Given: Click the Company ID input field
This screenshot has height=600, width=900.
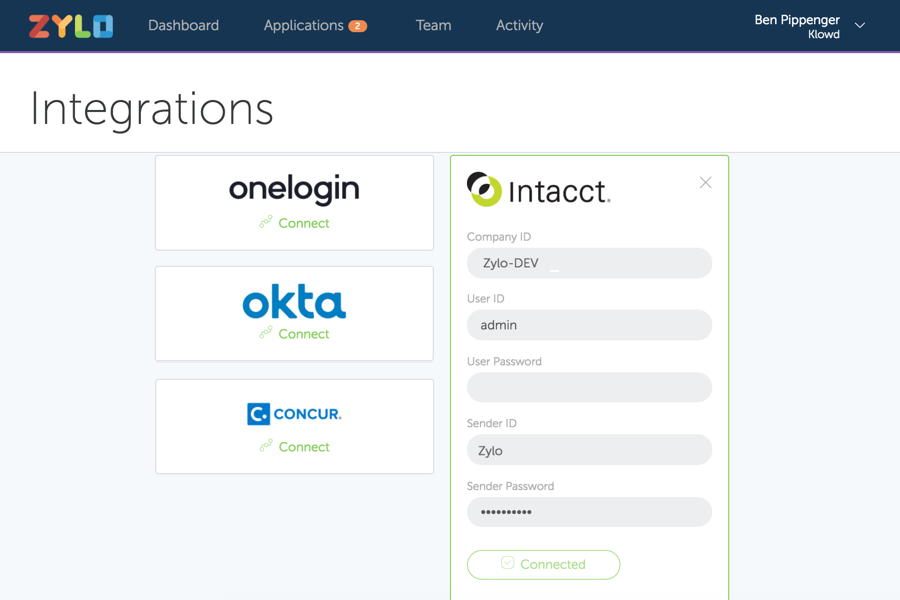Looking at the screenshot, I should pyautogui.click(x=589, y=263).
